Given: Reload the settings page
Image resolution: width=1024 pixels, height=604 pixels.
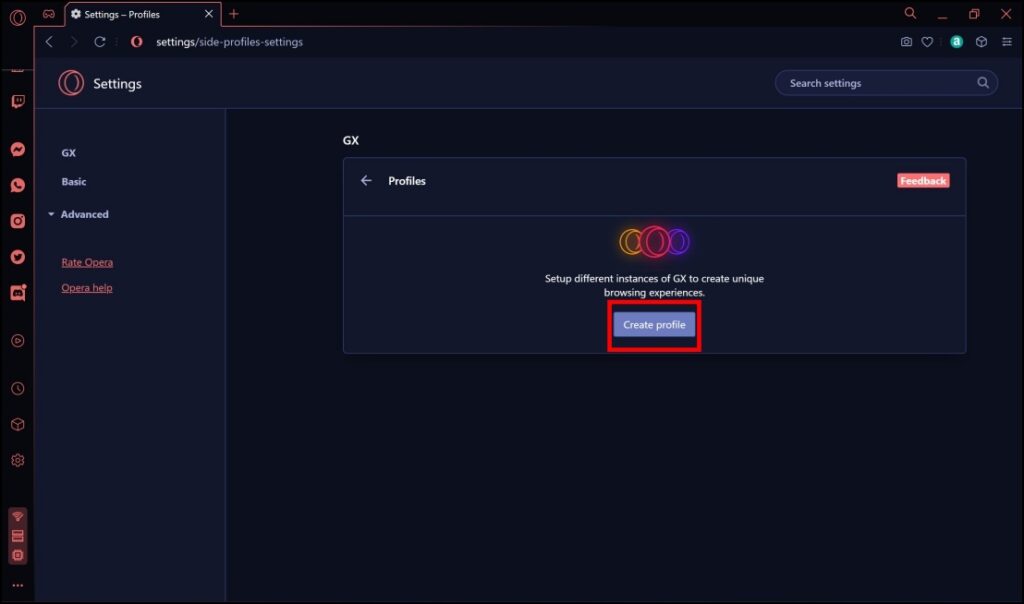Looking at the screenshot, I should click(99, 42).
